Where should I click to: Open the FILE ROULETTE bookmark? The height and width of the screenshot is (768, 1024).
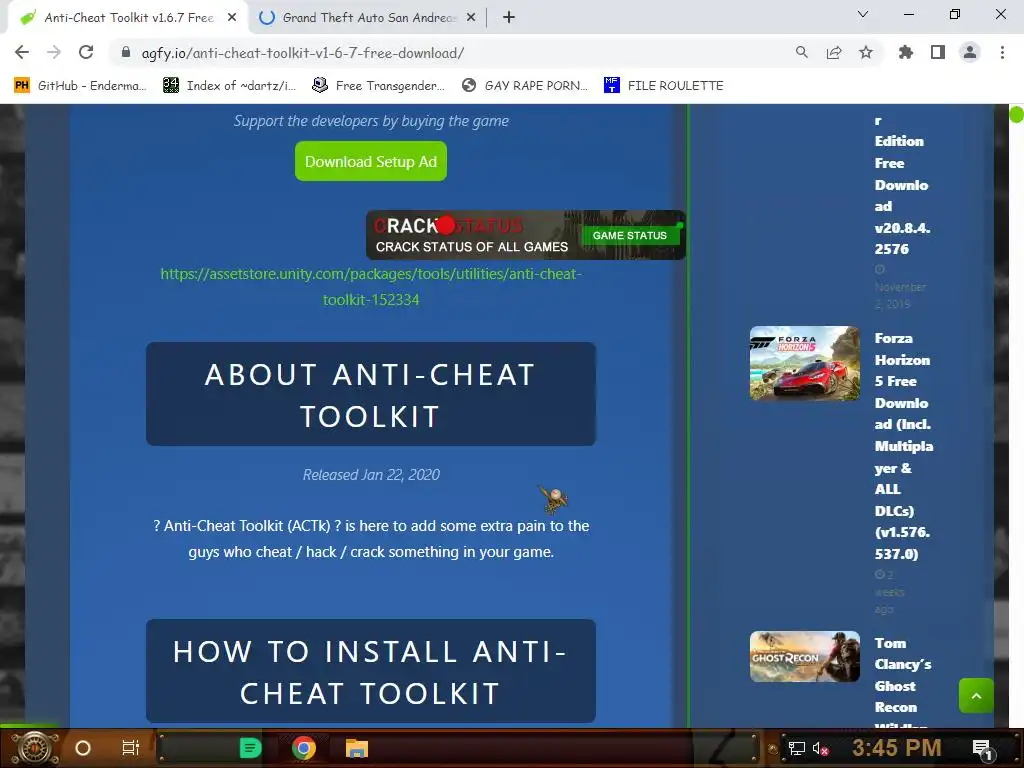[x=664, y=86]
